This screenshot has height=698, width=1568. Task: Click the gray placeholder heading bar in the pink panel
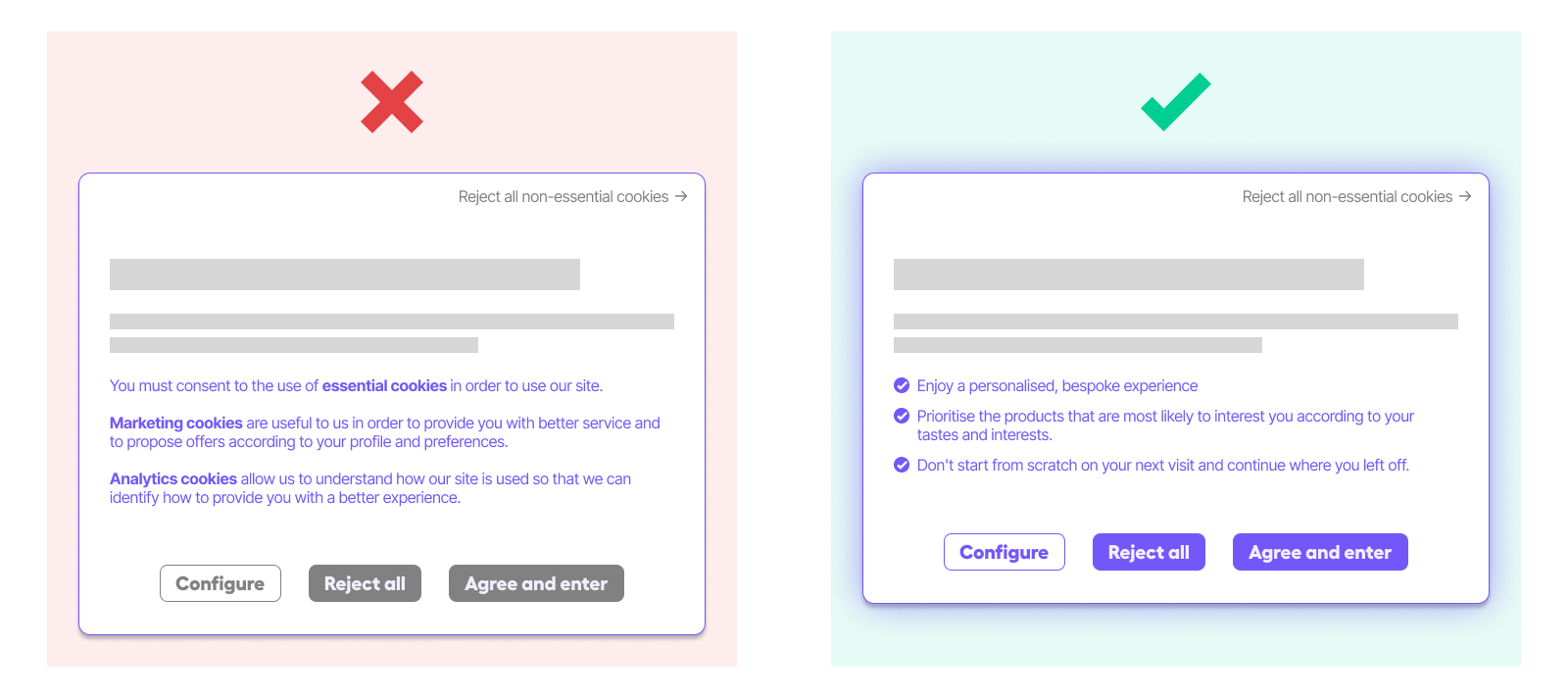point(345,274)
